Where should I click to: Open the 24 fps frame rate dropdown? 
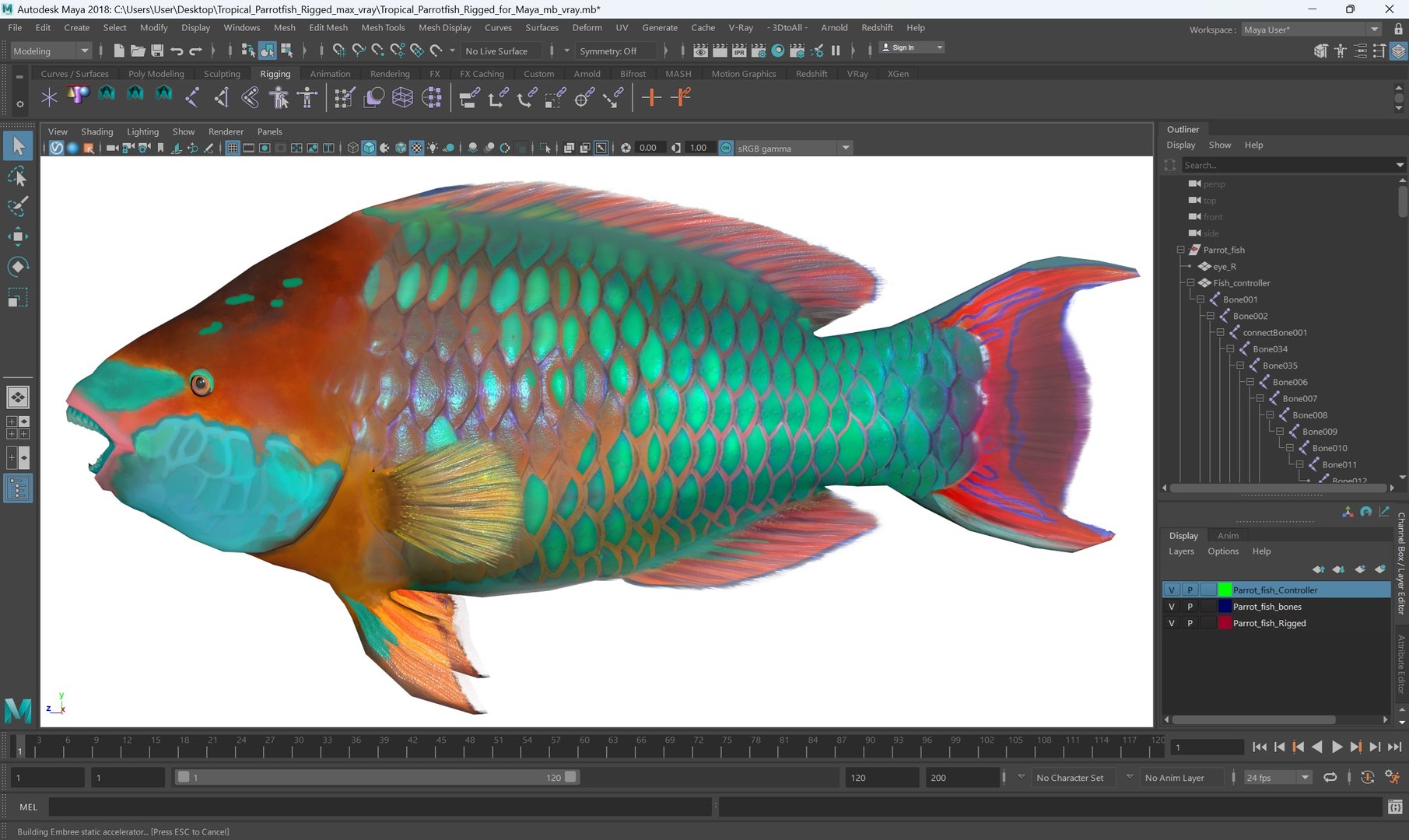pos(1278,777)
